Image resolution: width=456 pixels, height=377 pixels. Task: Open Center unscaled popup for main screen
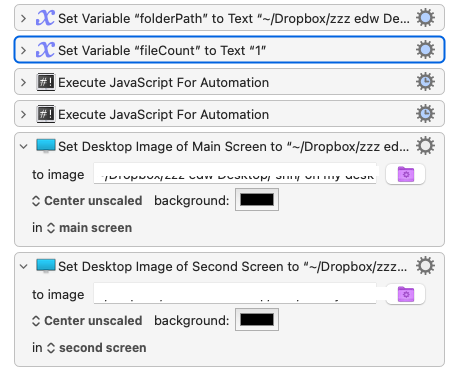coord(87,201)
